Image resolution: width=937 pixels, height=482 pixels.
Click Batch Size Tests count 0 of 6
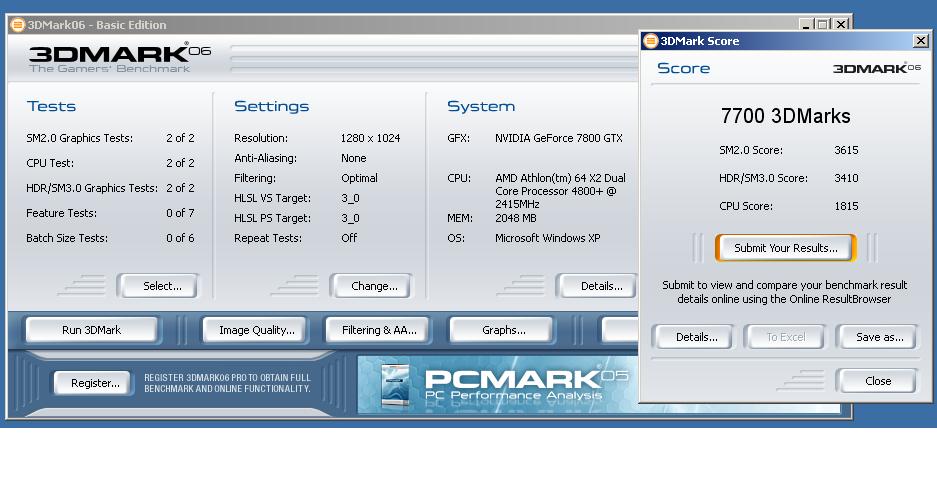pyautogui.click(x=180, y=238)
